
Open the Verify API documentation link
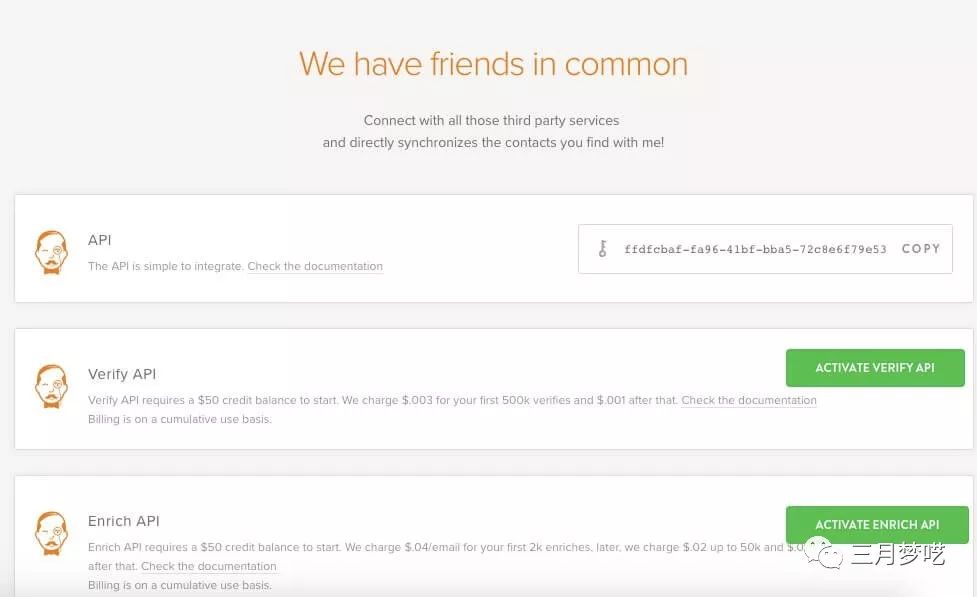tap(749, 400)
